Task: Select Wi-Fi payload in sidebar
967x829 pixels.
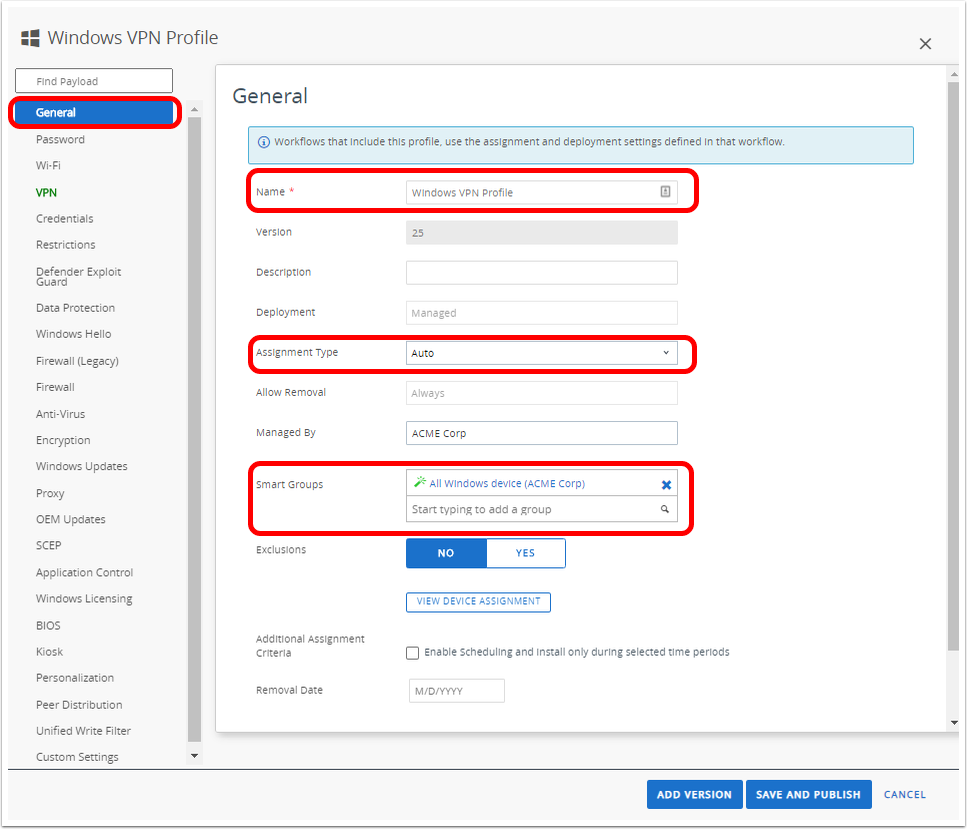Action: [x=48, y=165]
